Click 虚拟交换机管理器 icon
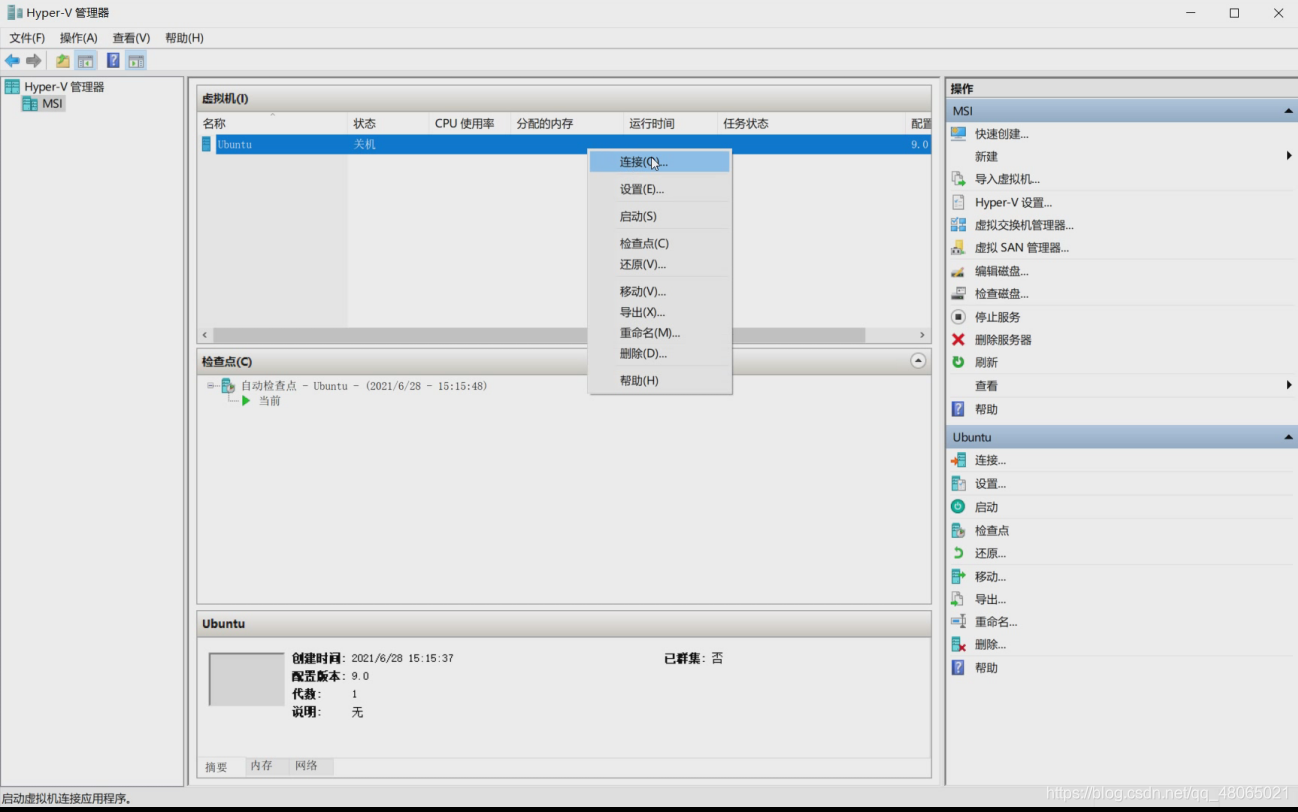The image size is (1298, 812). [x=958, y=225]
